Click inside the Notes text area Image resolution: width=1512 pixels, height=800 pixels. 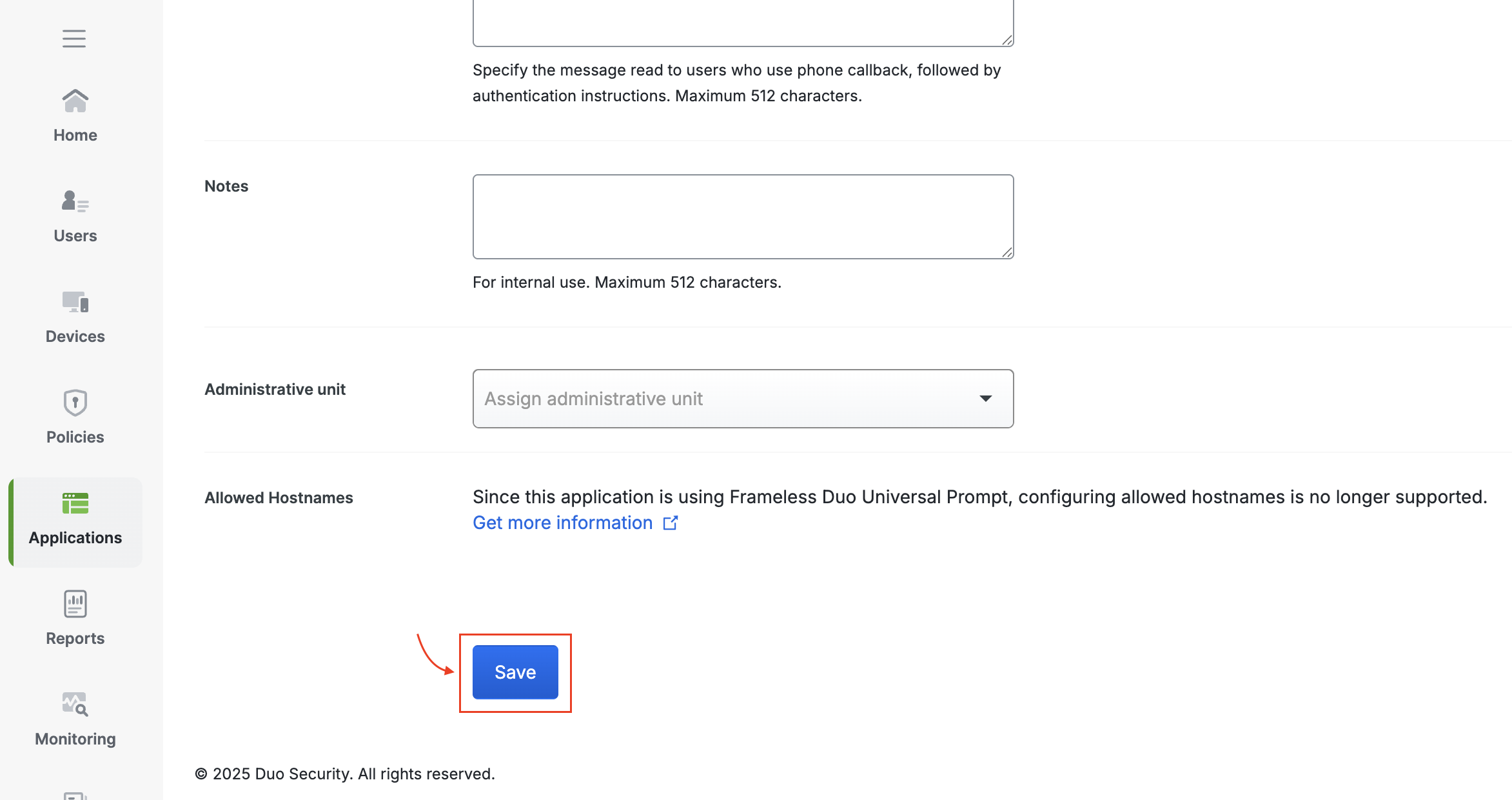pyautogui.click(x=743, y=217)
